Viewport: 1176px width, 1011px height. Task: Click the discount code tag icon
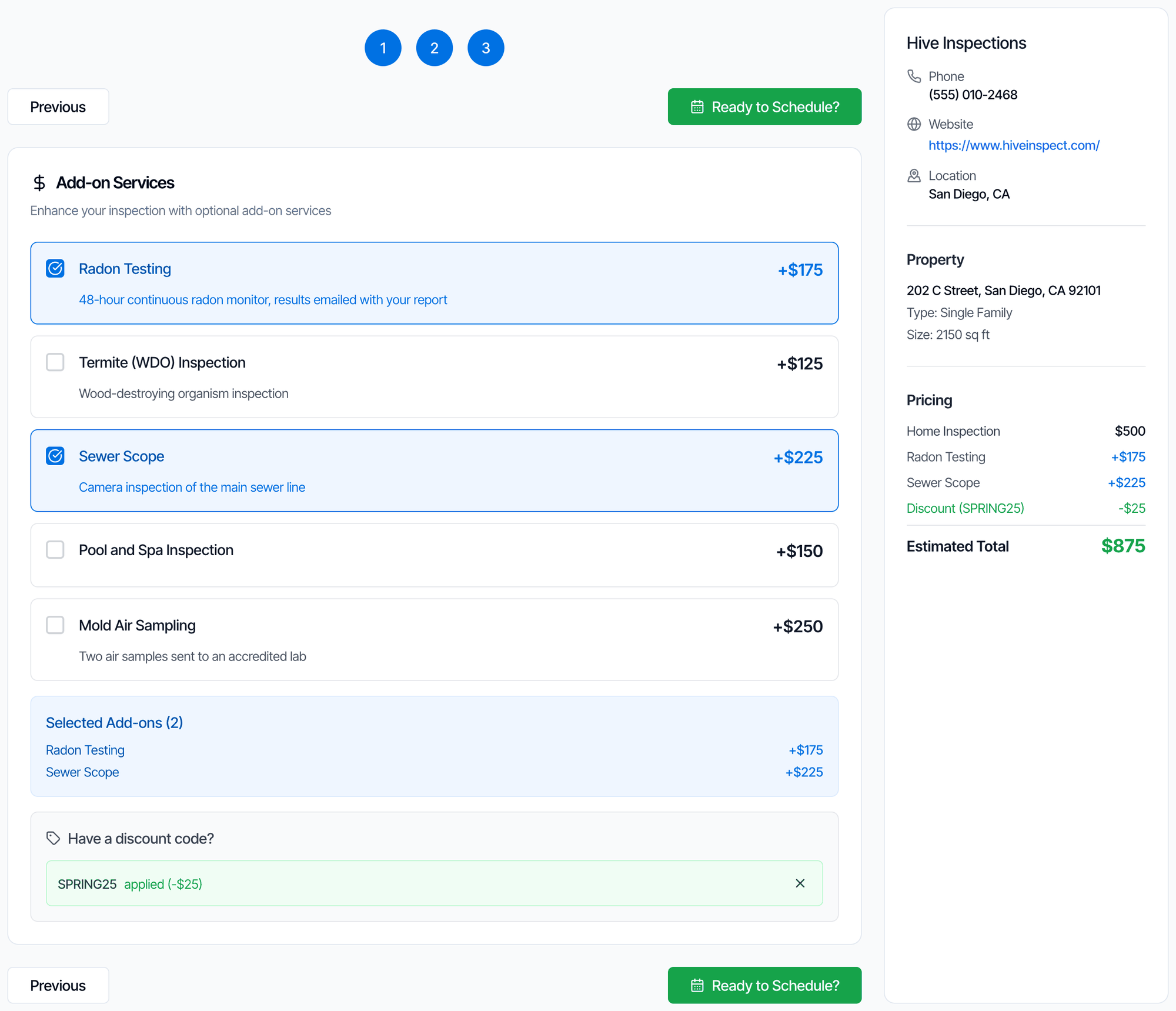point(54,838)
